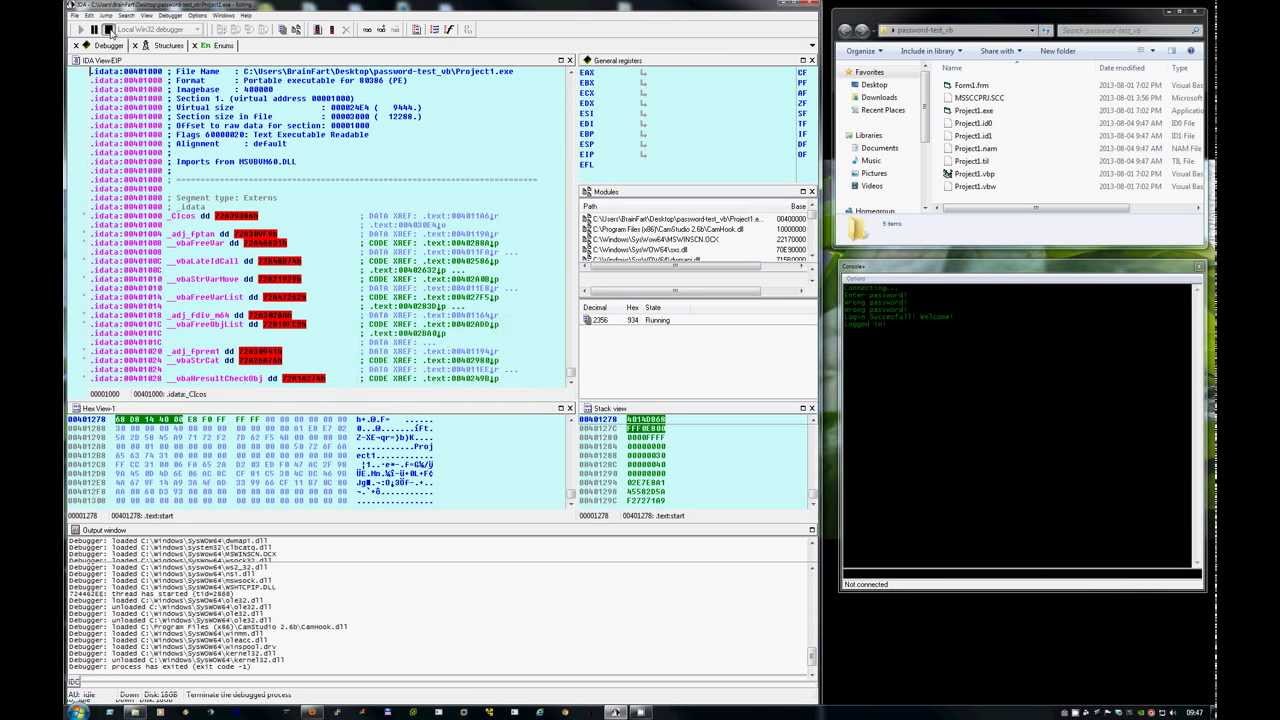Click the ZF flag in registers panel
The image size is (1280, 720).
[x=802, y=103]
